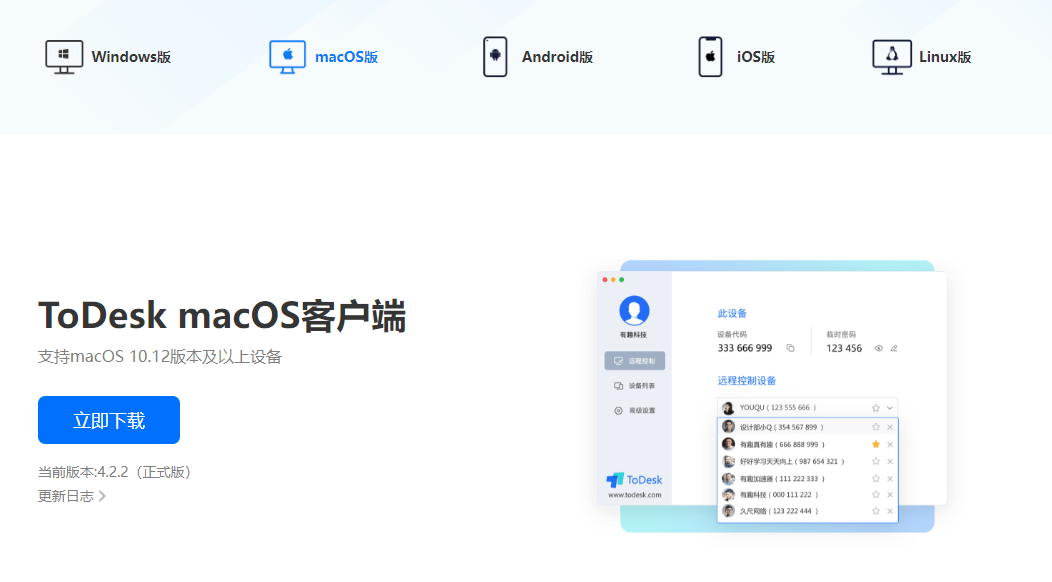Click the device code 333 666 999
The image size is (1052, 582).
745,348
